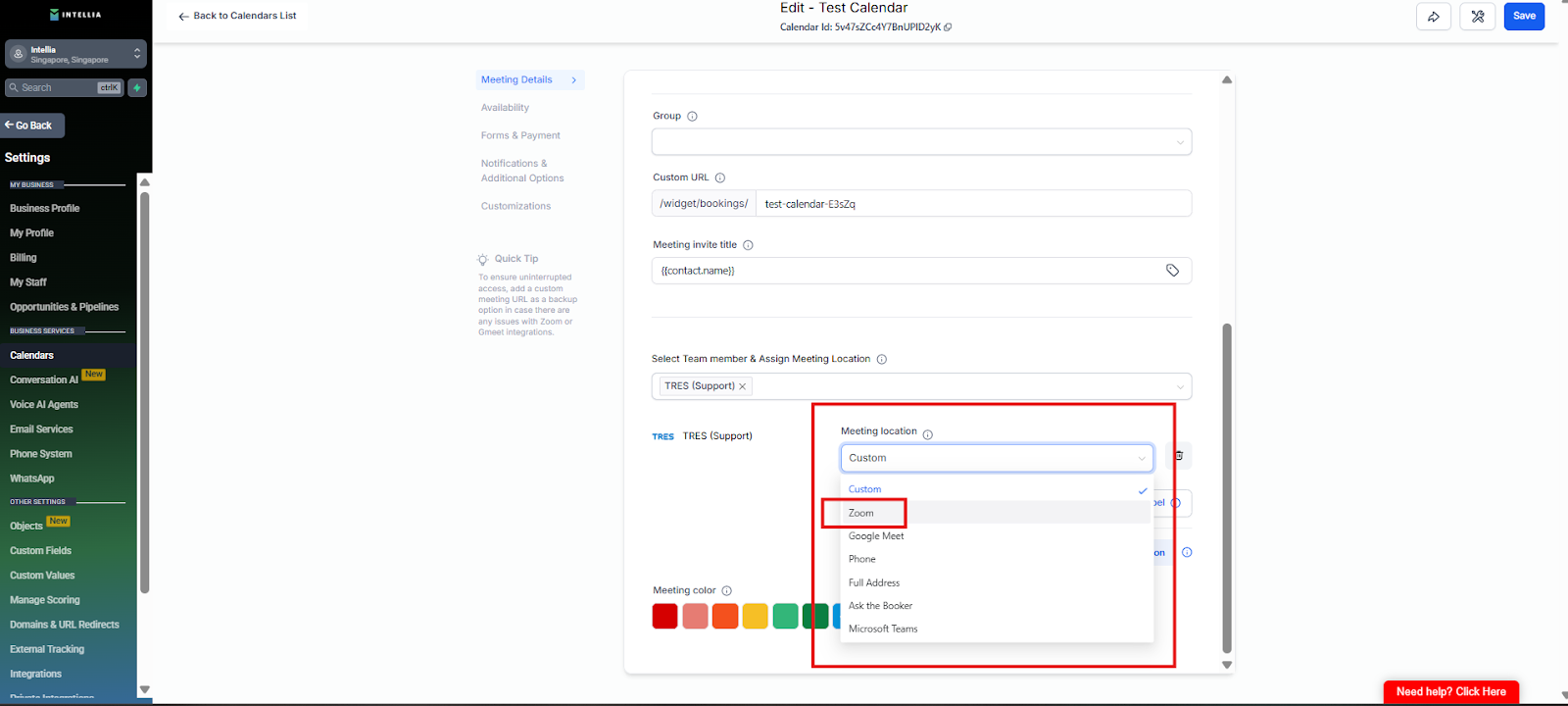The width and height of the screenshot is (1568, 706).
Task: Click the info icon next to Meeting color
Action: [727, 590]
